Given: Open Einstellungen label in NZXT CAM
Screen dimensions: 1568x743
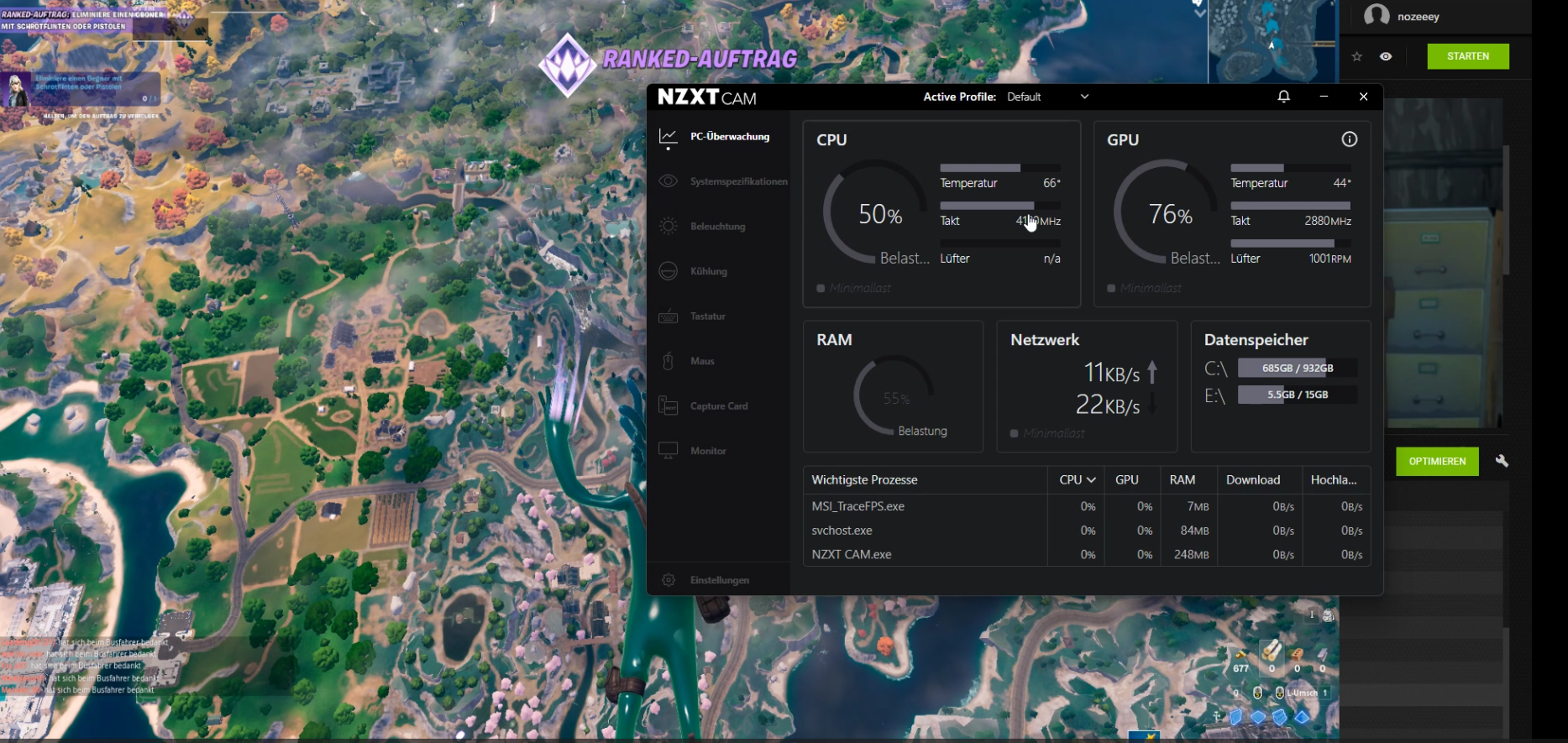Looking at the screenshot, I should tap(719, 580).
